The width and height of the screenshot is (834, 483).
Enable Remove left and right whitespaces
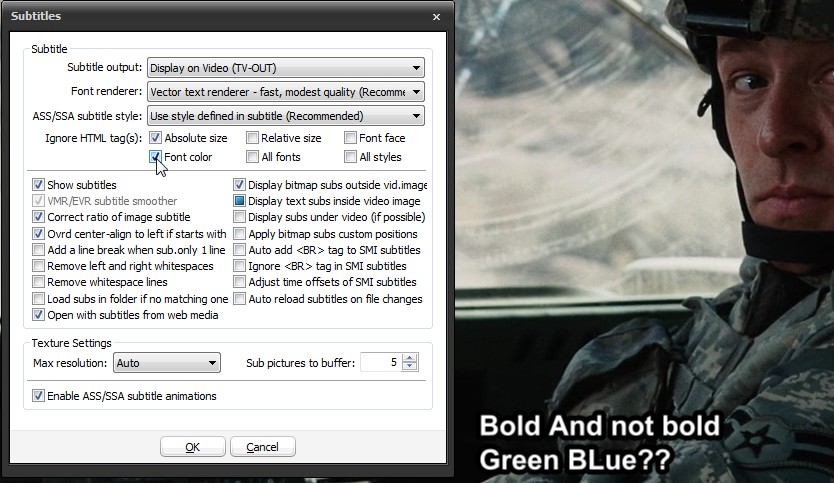38,265
